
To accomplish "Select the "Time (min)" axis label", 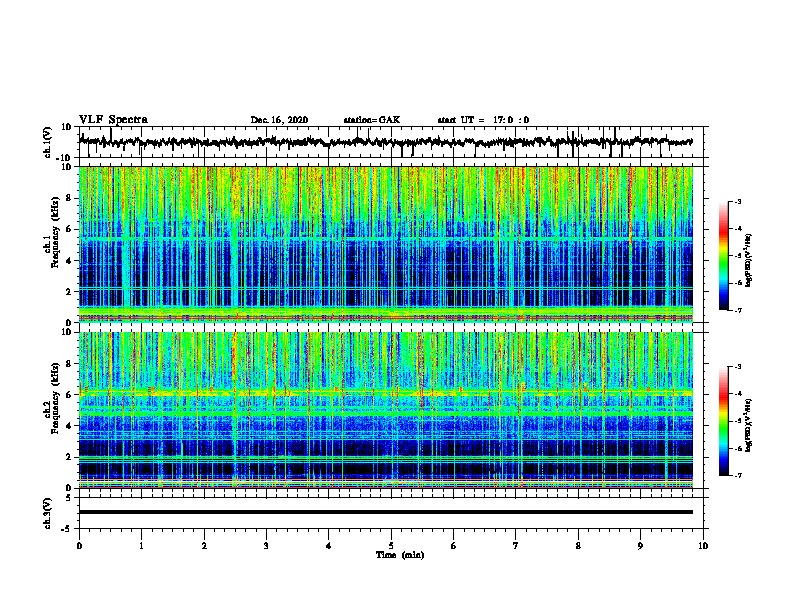I will 400,555.
